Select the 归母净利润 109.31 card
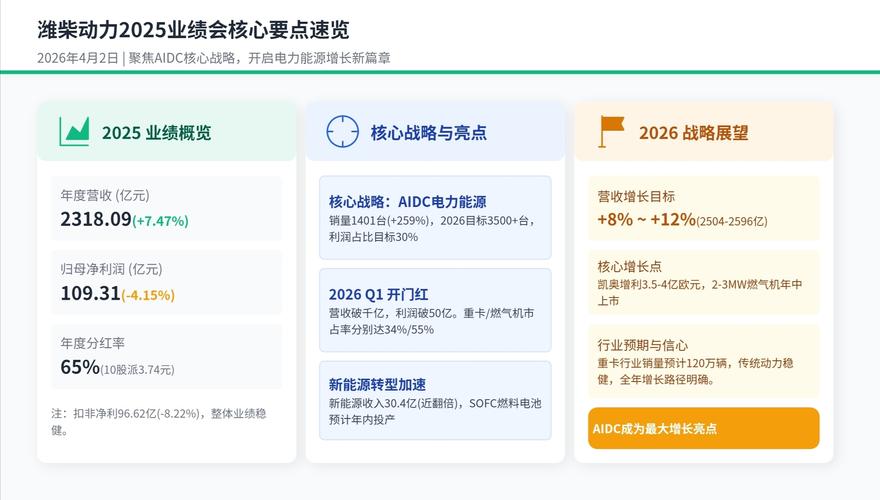Screen dimensions: 880x500 point(166,282)
